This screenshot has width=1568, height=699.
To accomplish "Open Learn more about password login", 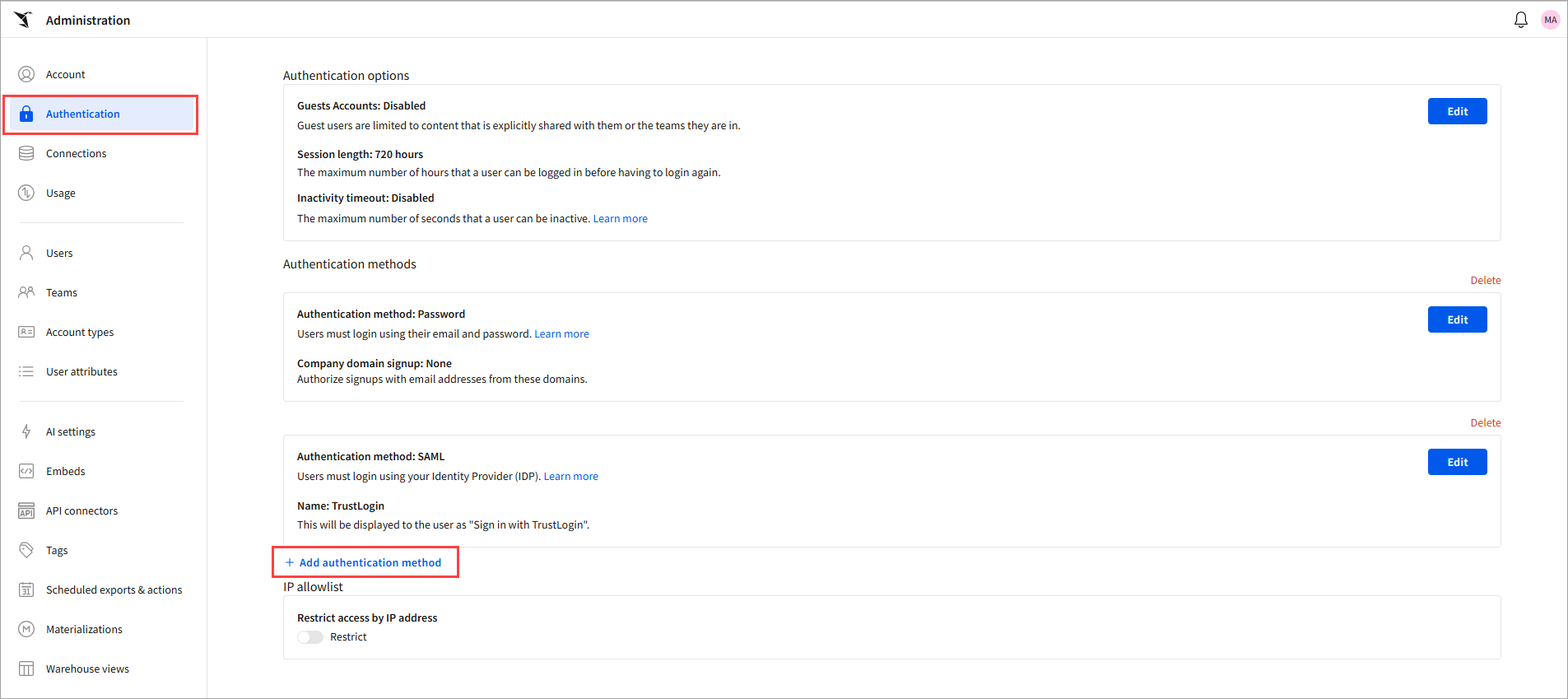I will tap(561, 333).
